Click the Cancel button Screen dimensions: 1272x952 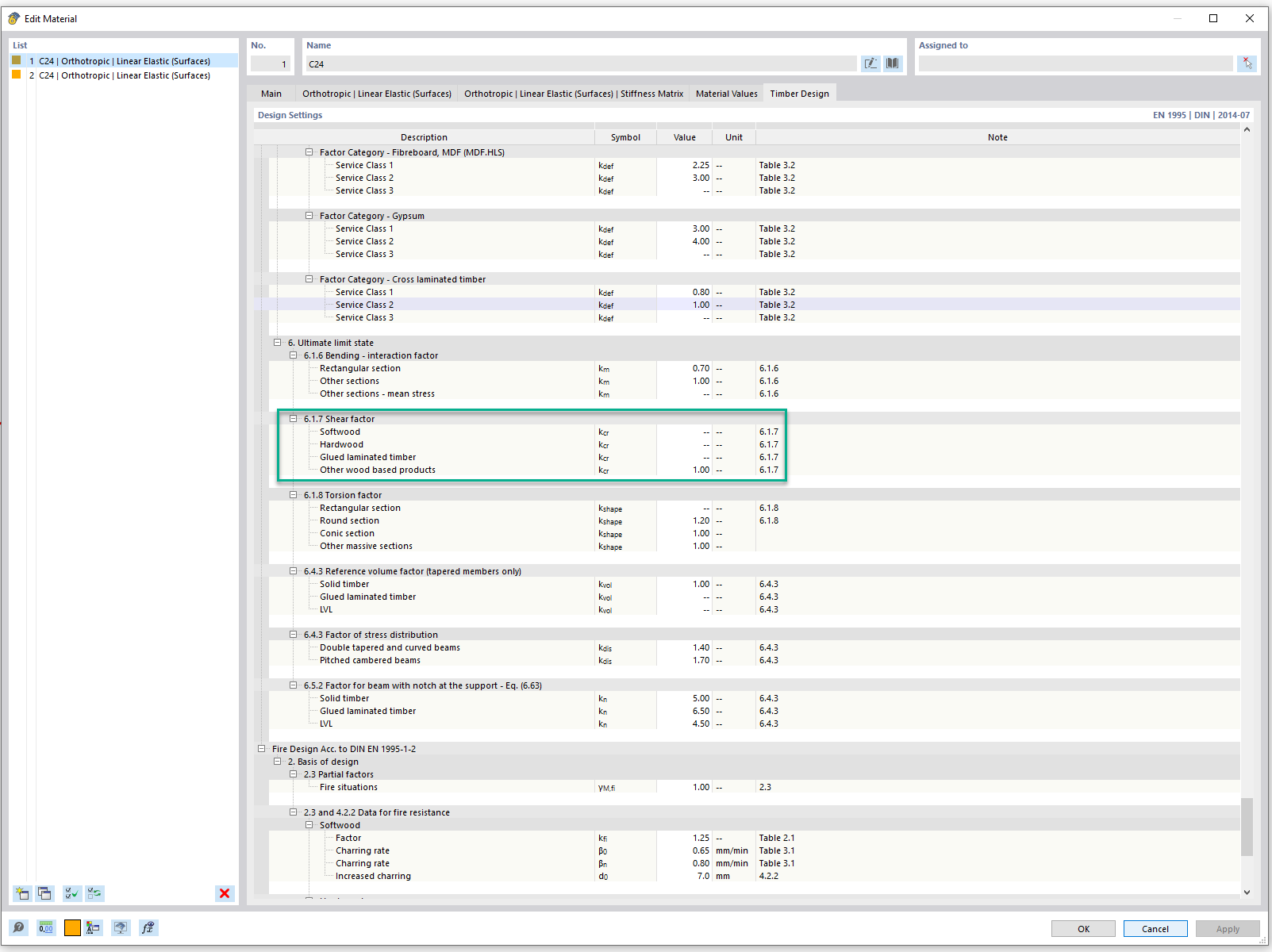pyautogui.click(x=1155, y=929)
